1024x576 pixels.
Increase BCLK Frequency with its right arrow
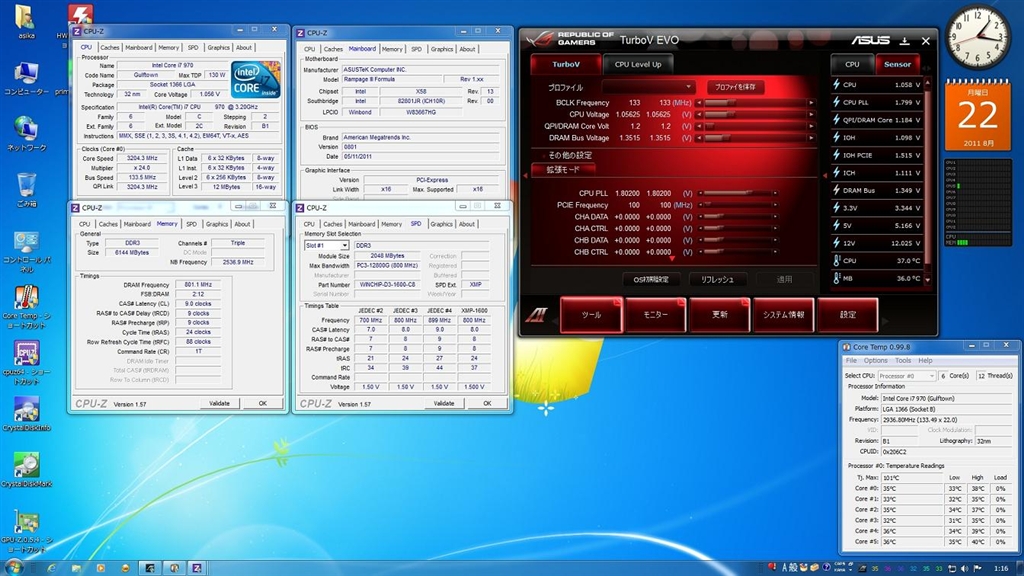(811, 103)
